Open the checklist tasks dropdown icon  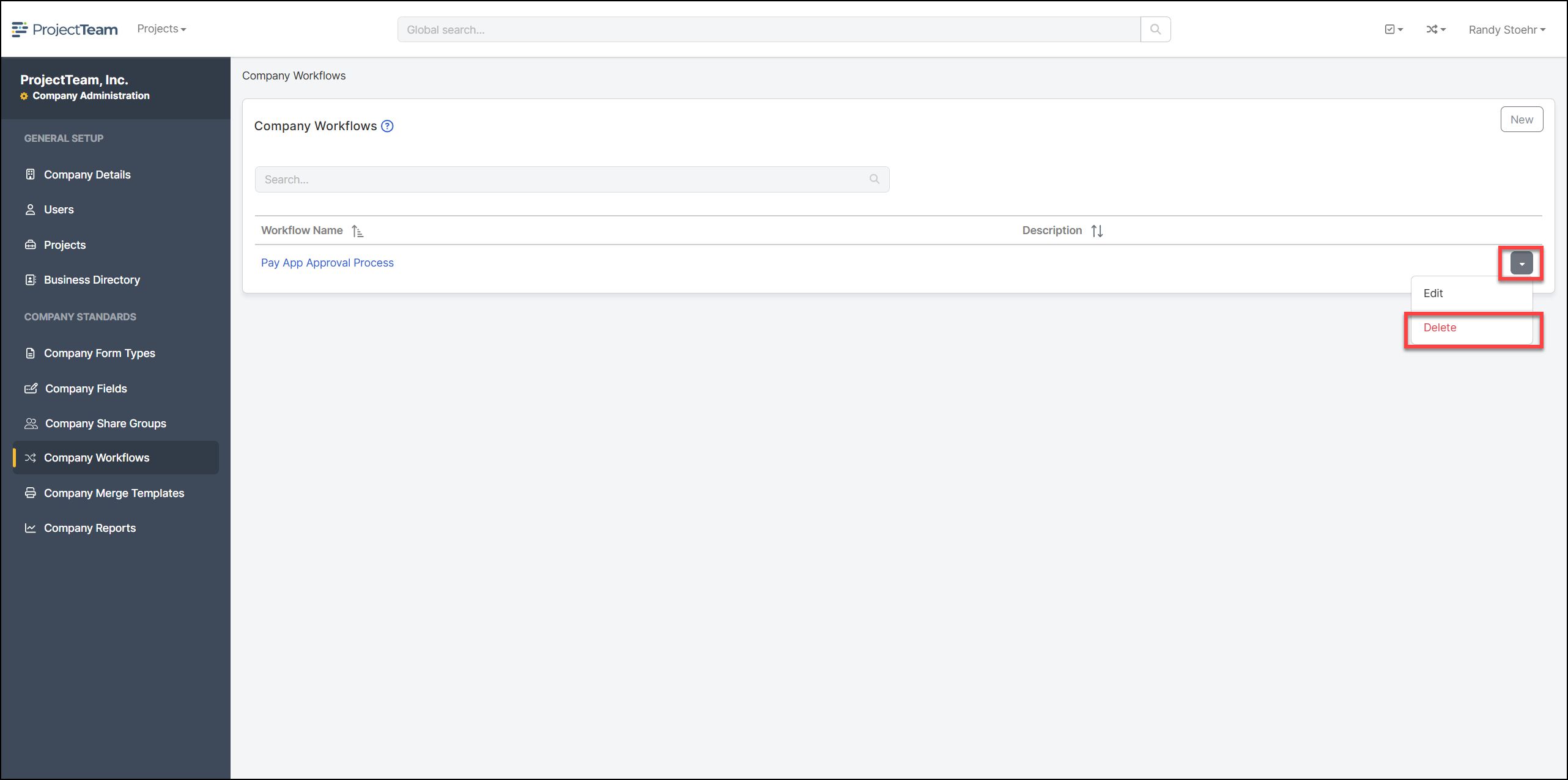(x=1393, y=29)
